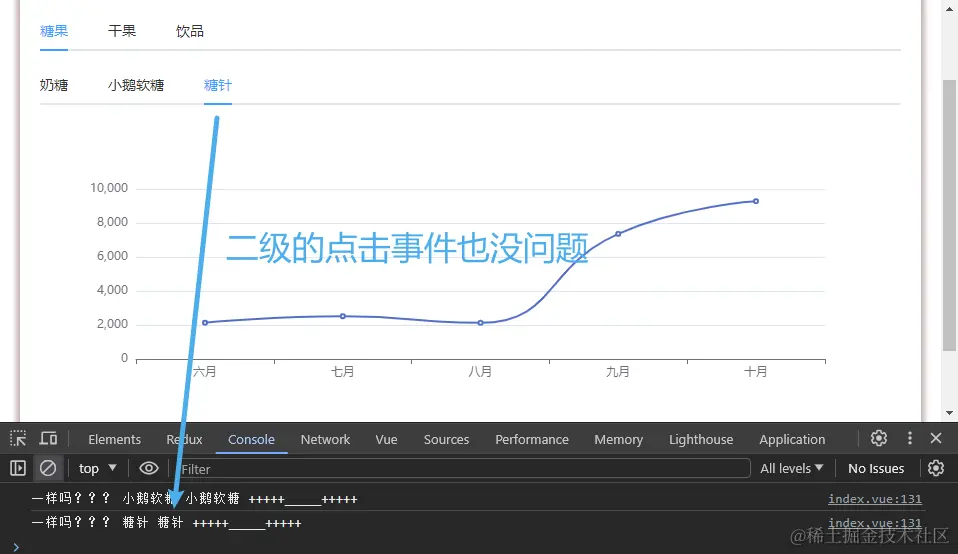Click the console Filter input field
958x554 pixels.
[463, 468]
